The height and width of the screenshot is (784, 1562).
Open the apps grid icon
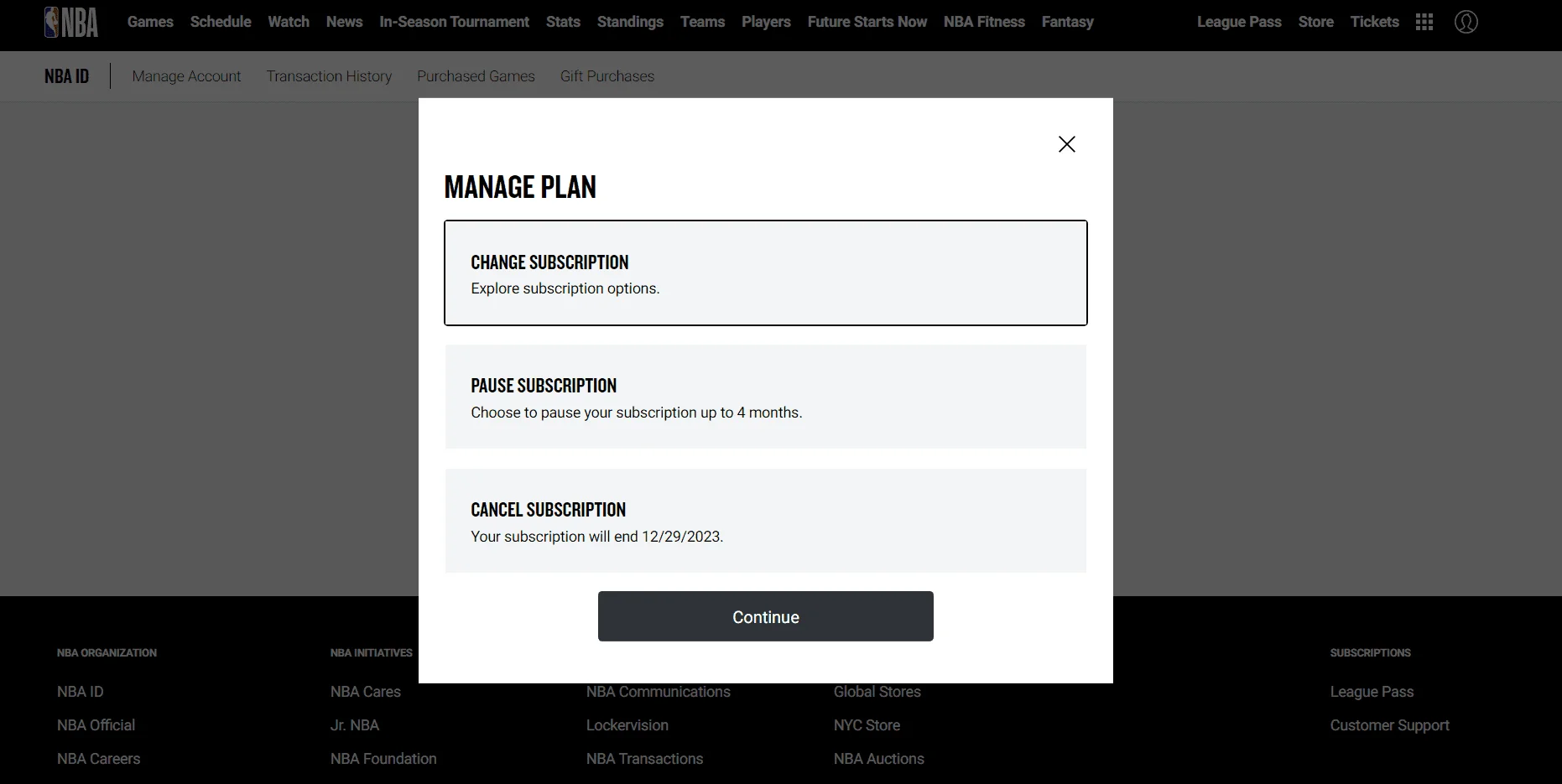[x=1424, y=22]
